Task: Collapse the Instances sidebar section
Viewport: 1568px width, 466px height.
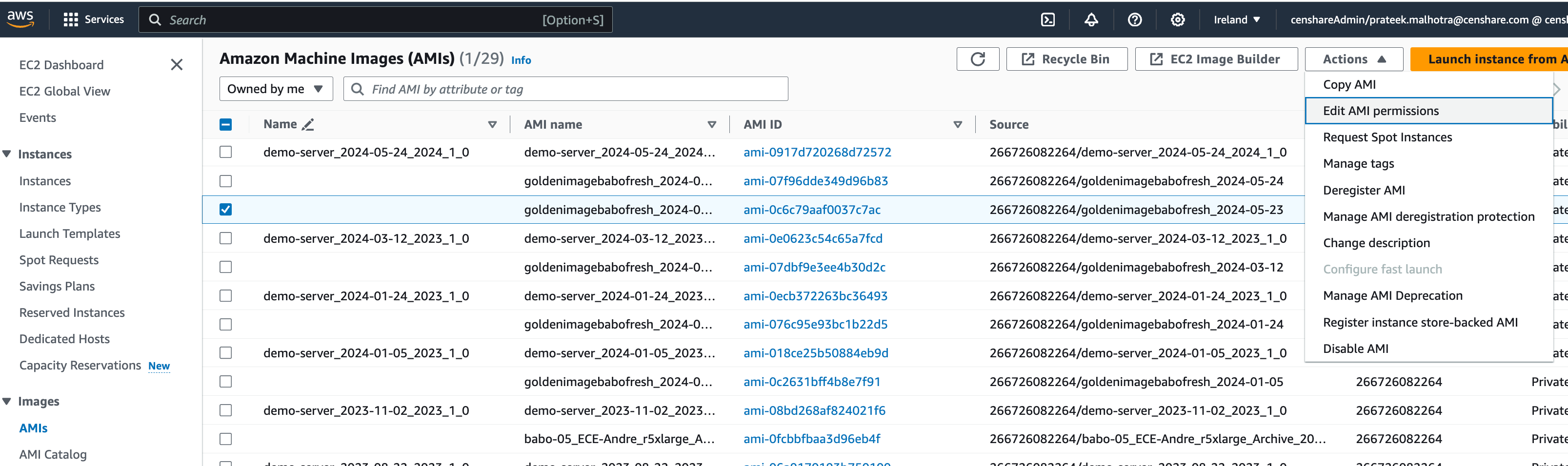Action: (7, 154)
